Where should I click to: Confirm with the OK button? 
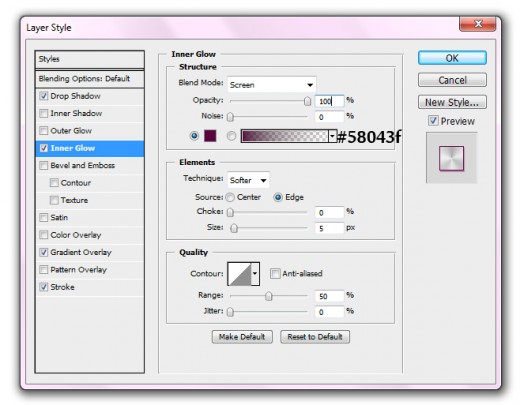point(452,58)
